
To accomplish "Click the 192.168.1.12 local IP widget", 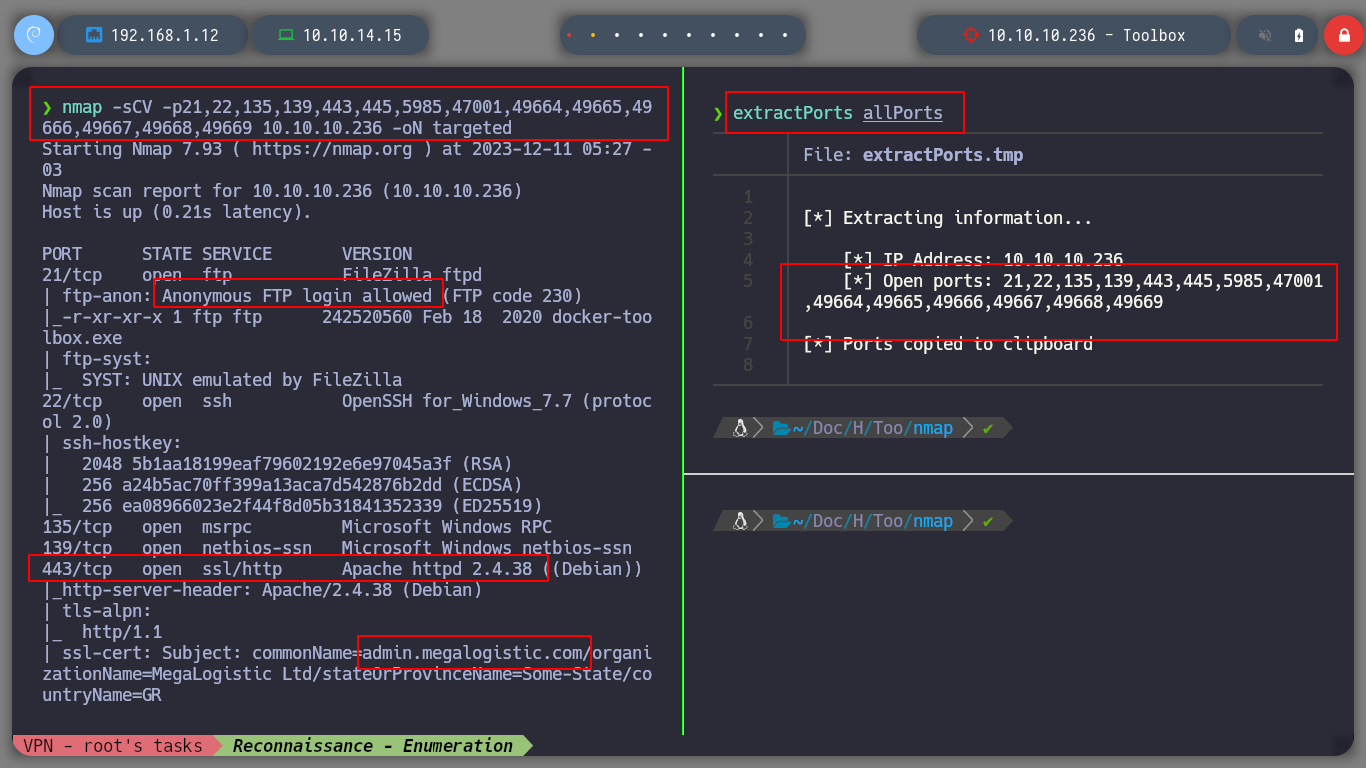I will click(153, 35).
